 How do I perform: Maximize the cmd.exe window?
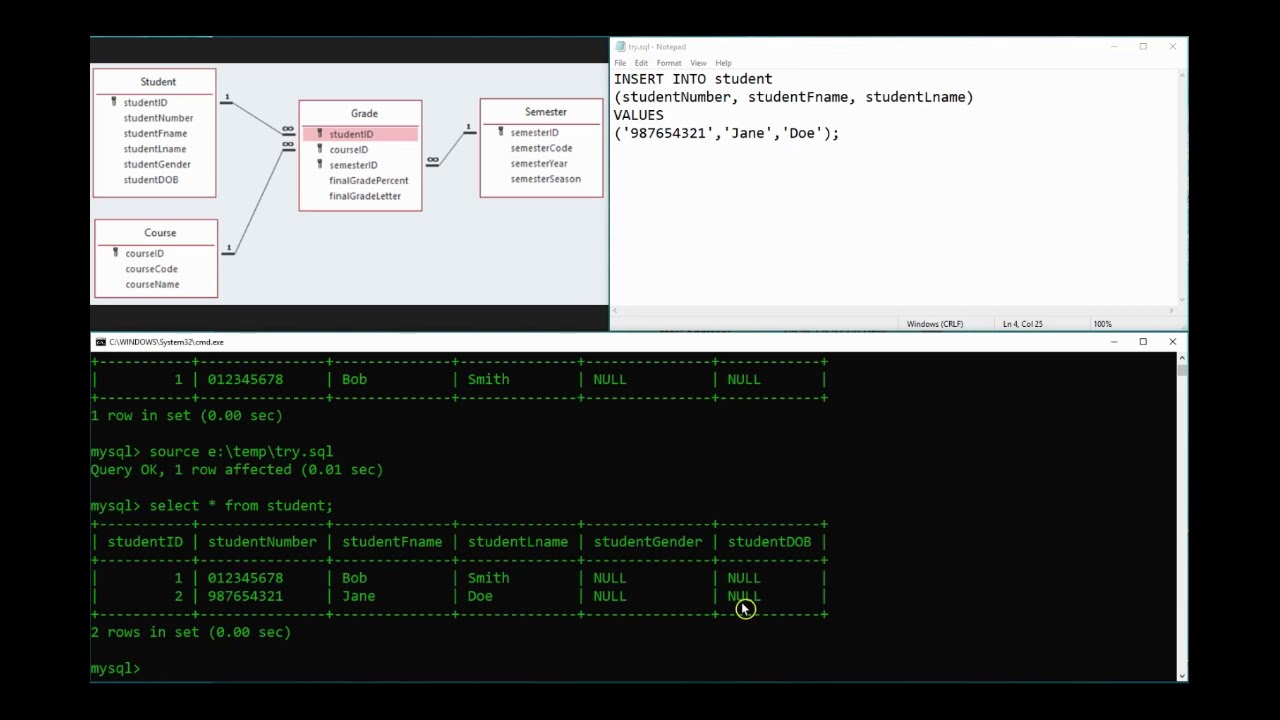tap(1143, 342)
